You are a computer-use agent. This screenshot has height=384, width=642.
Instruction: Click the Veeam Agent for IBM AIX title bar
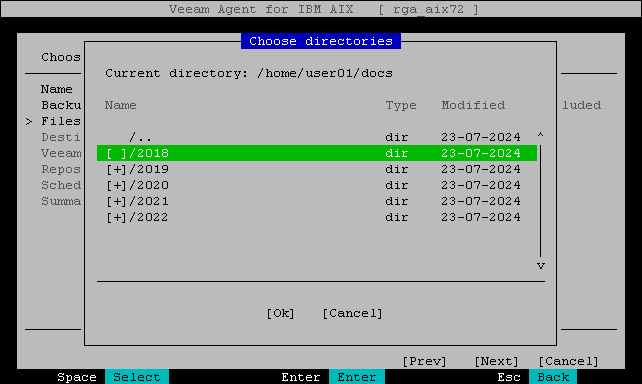pyautogui.click(x=321, y=9)
